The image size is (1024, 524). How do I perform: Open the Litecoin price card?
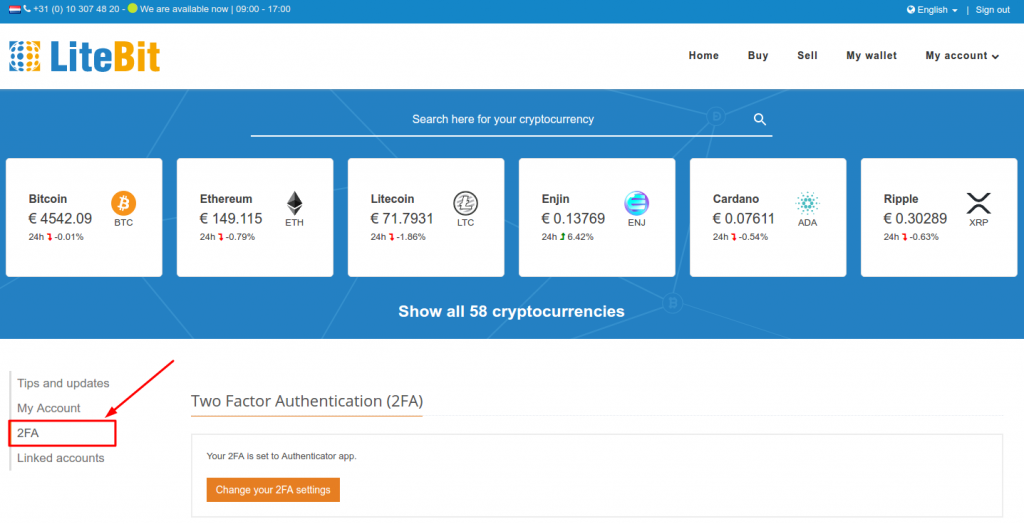point(426,218)
